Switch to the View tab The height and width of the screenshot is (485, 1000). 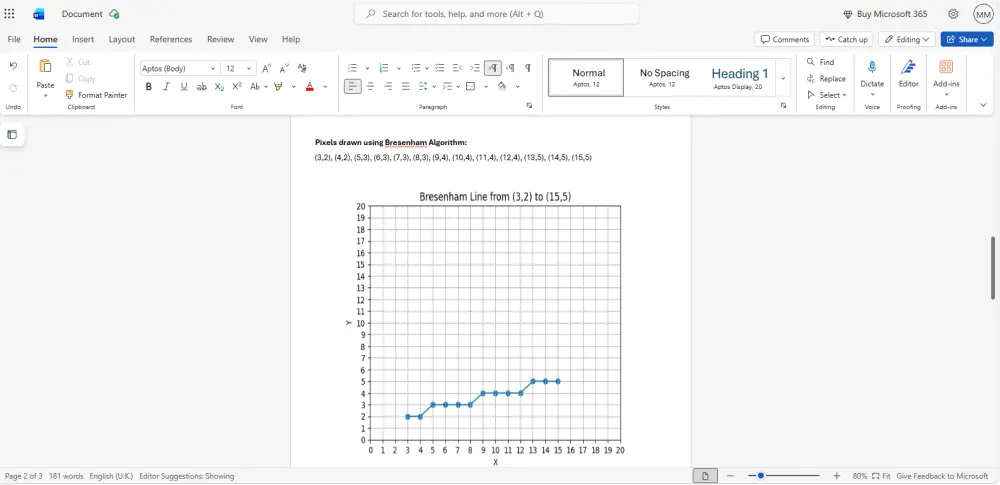coord(258,40)
